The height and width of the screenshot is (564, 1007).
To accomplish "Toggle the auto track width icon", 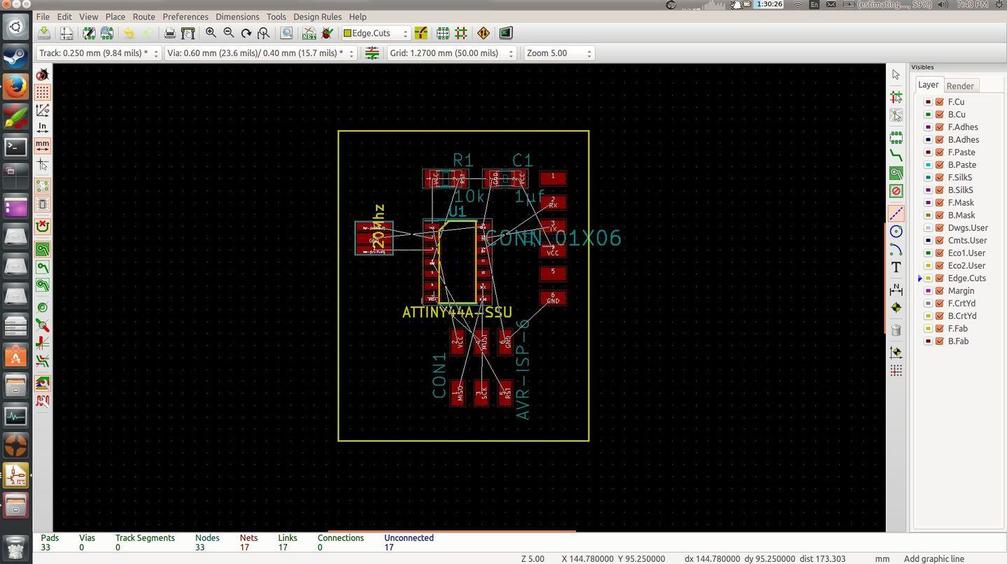I will (x=372, y=53).
